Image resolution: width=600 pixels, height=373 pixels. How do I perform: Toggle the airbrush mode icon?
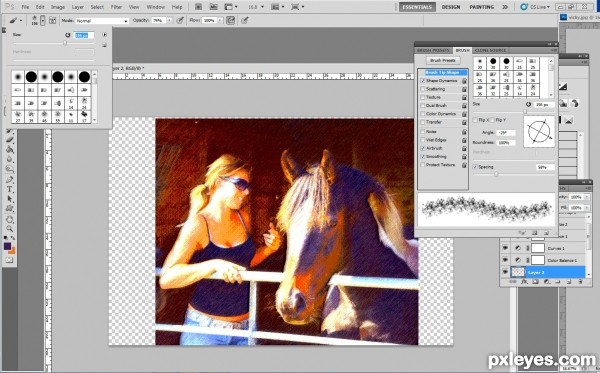coord(230,20)
